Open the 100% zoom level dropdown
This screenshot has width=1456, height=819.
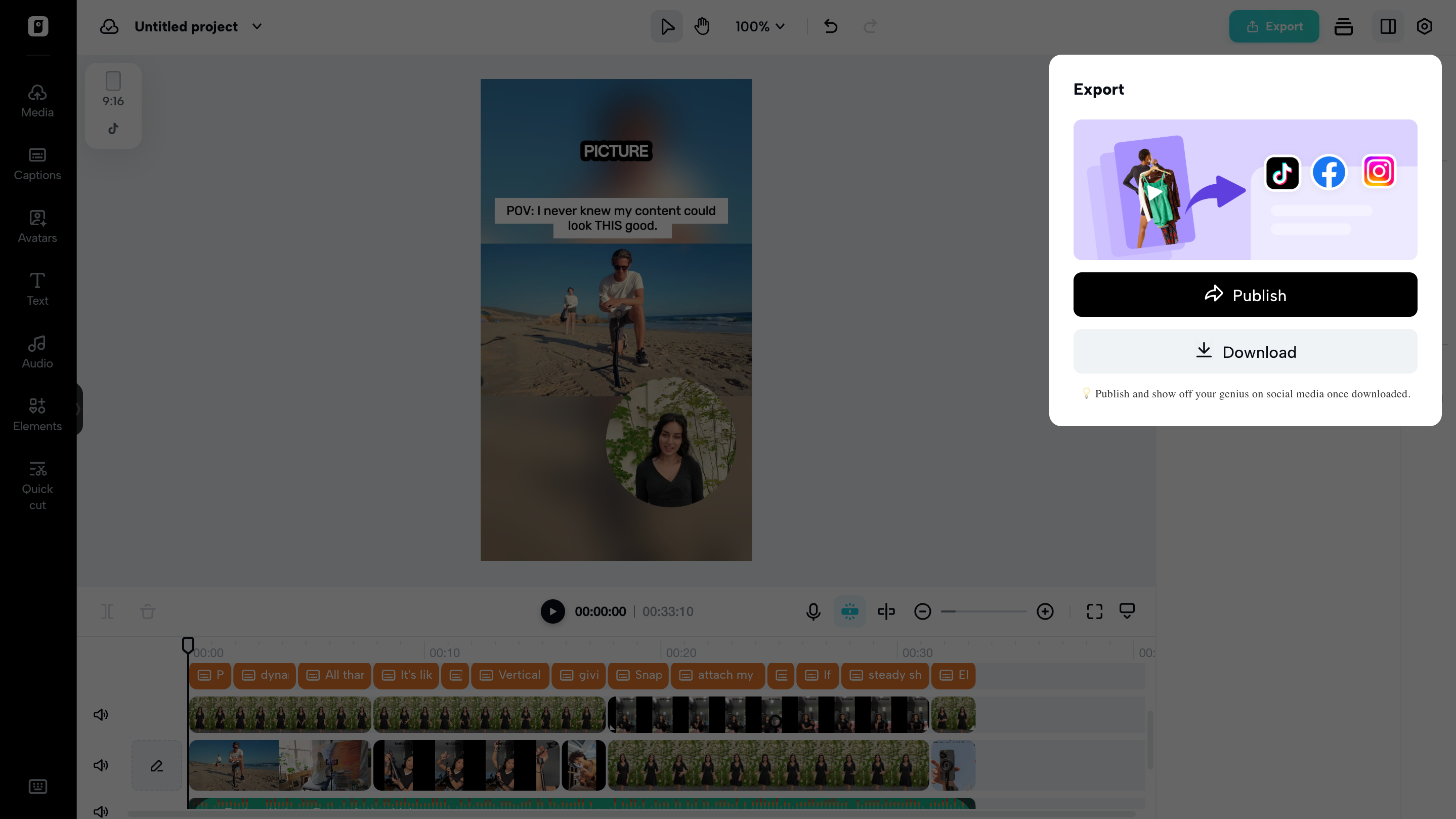(760, 26)
